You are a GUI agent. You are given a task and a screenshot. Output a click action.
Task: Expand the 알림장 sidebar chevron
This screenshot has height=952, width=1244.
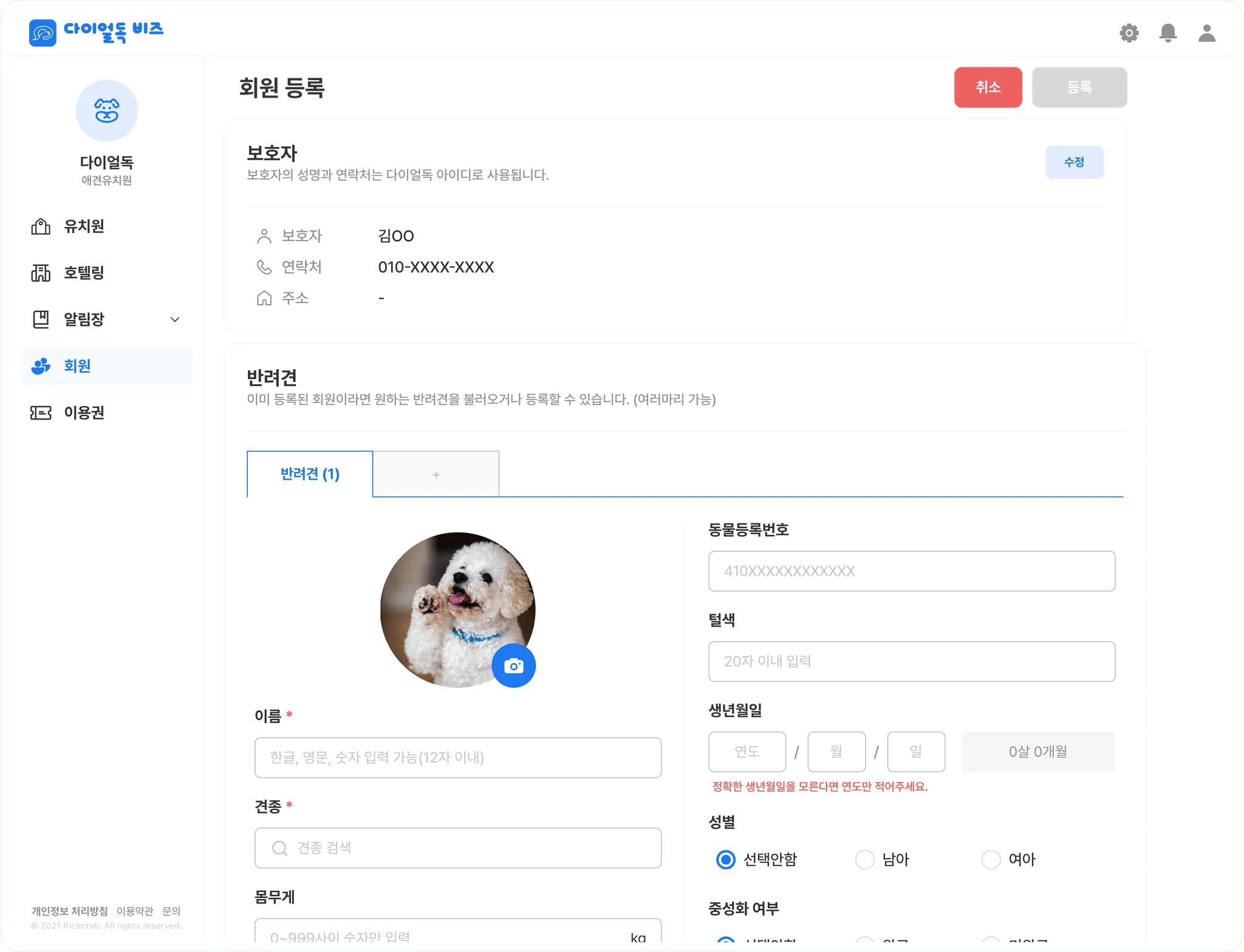(x=175, y=319)
